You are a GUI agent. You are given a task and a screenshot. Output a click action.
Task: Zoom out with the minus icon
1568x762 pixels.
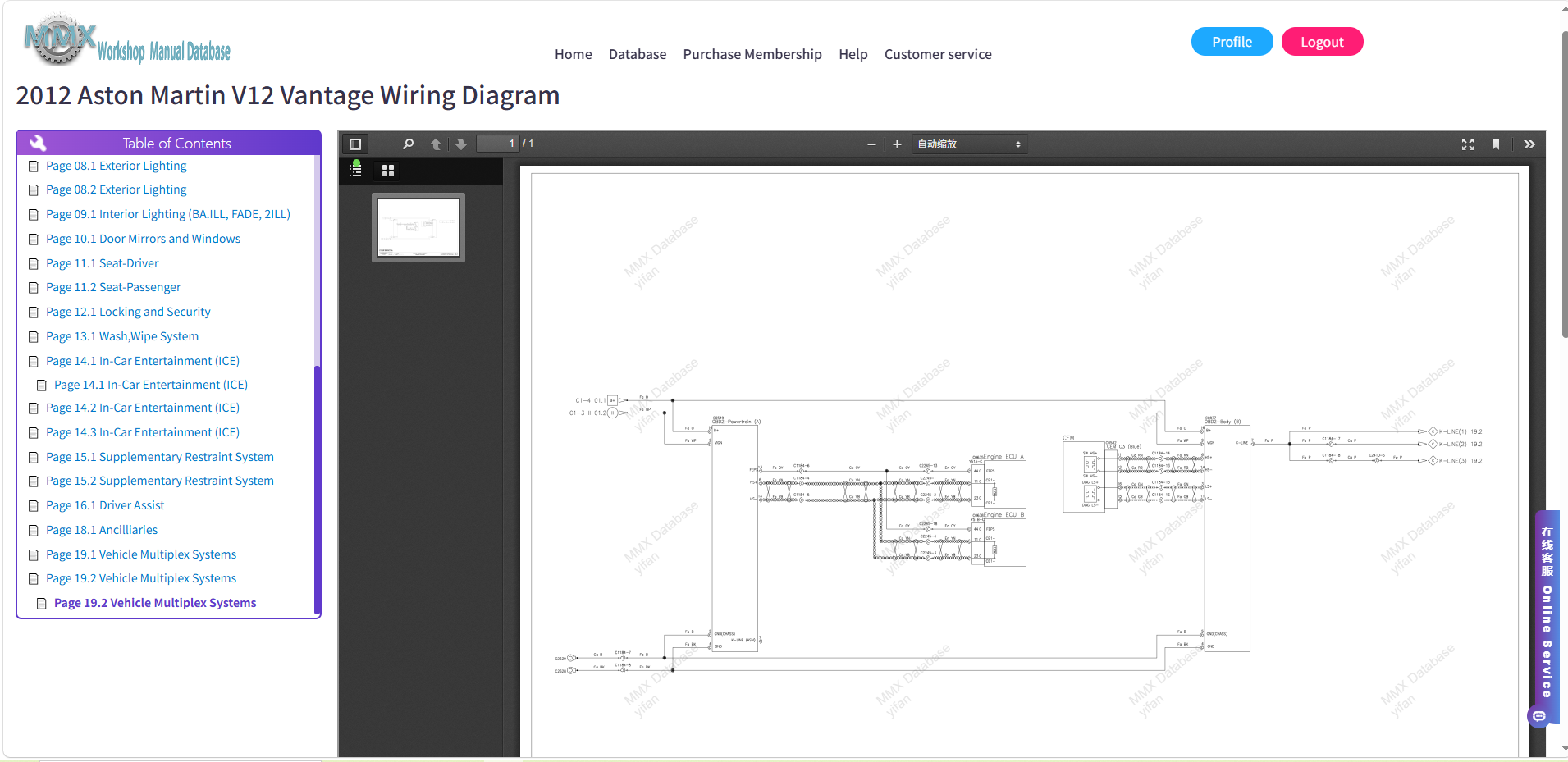pos(871,144)
